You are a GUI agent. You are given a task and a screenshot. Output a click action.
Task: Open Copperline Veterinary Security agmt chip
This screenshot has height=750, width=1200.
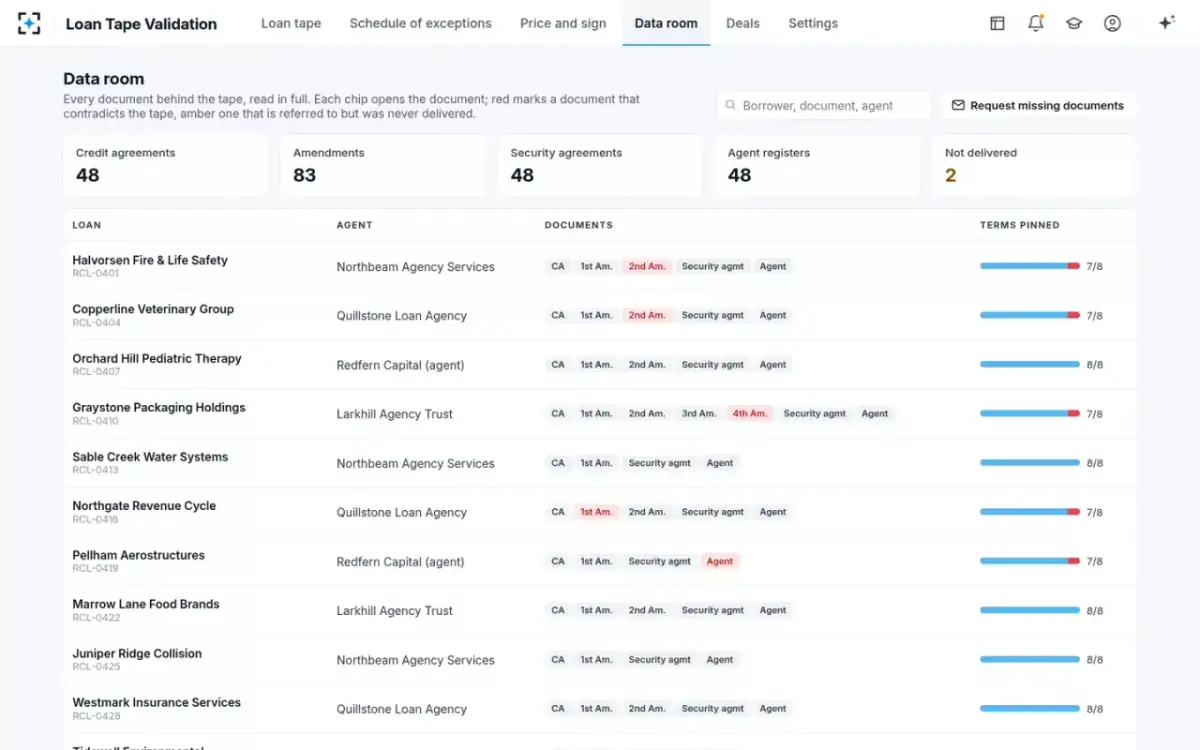tap(713, 315)
